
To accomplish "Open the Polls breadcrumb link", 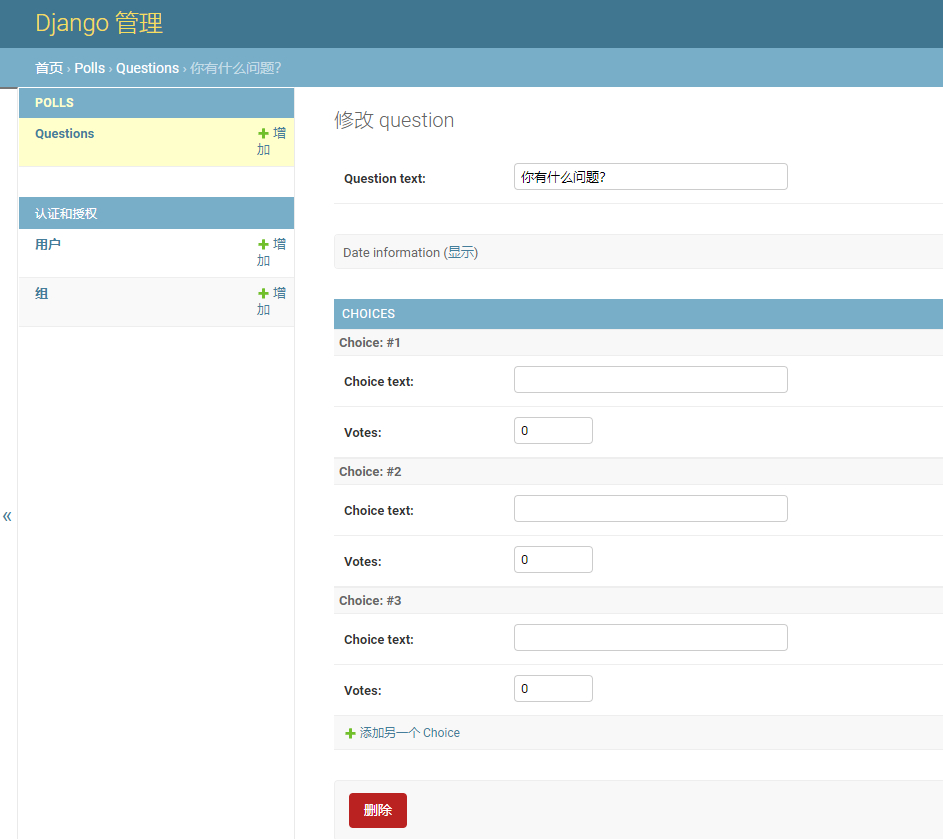I will tap(88, 68).
